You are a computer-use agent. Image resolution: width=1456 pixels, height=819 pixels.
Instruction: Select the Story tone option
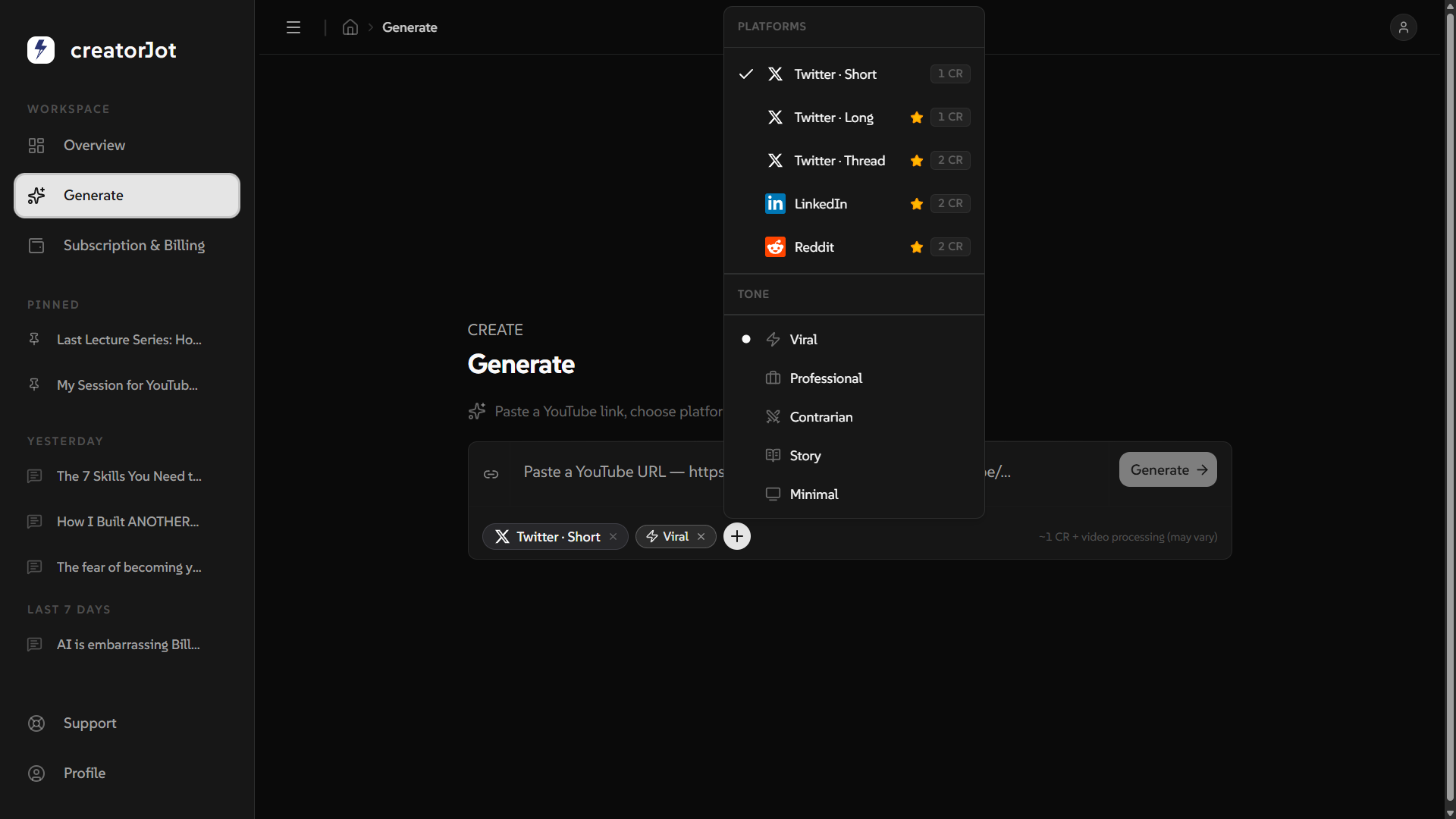pos(804,455)
